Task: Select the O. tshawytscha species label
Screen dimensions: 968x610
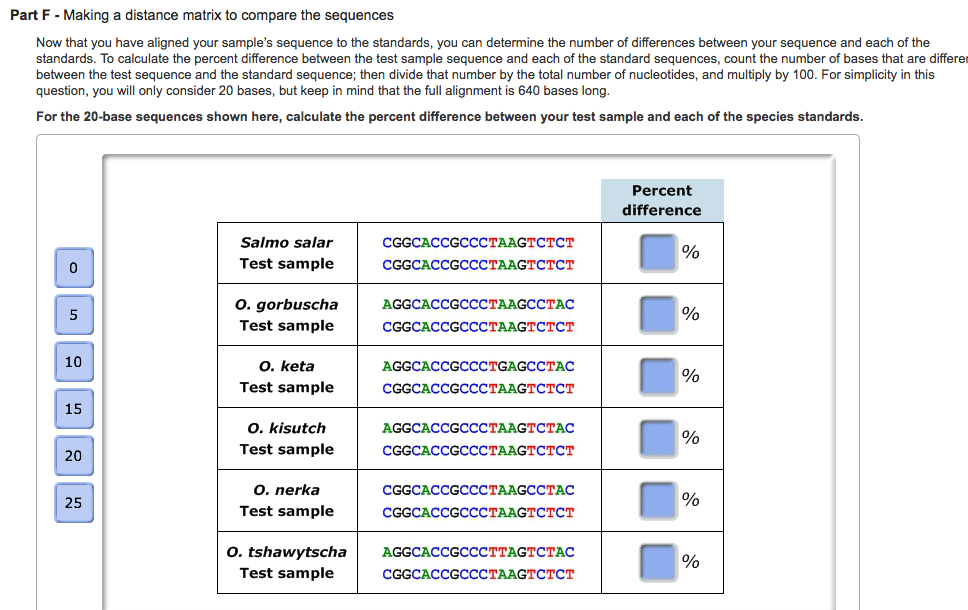Action: click(287, 552)
